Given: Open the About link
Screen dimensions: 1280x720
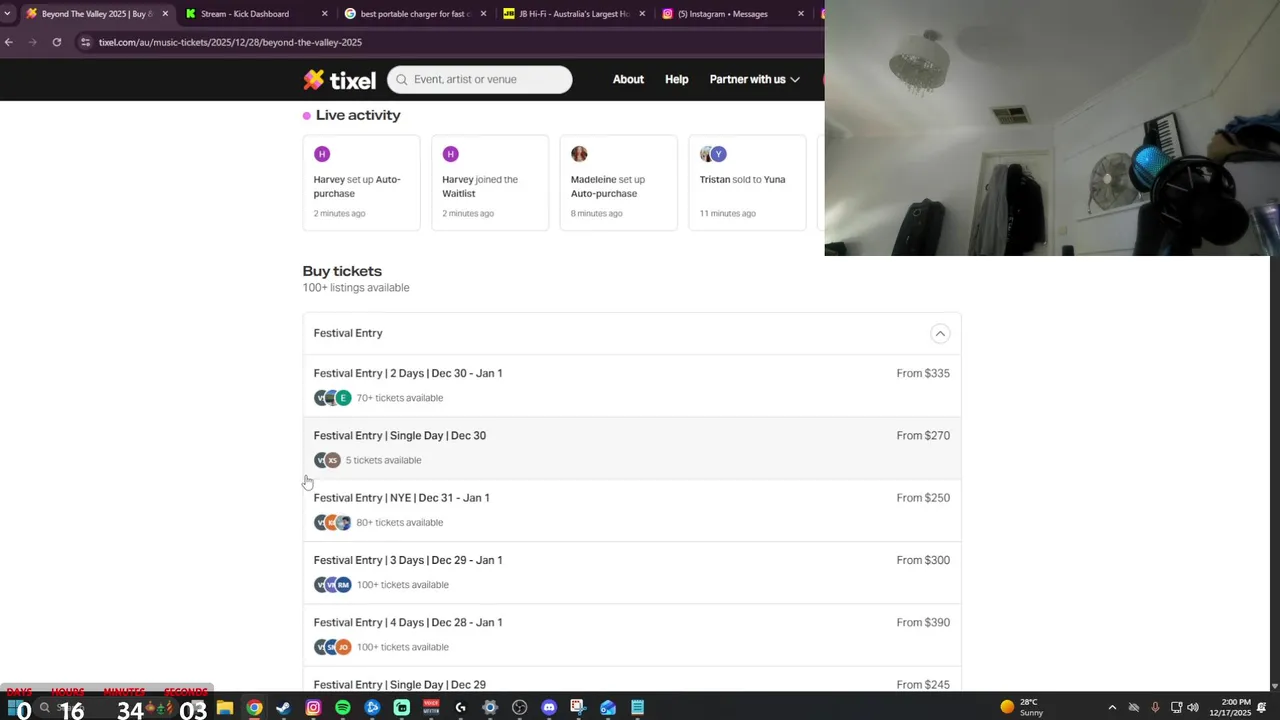Looking at the screenshot, I should pos(628,79).
